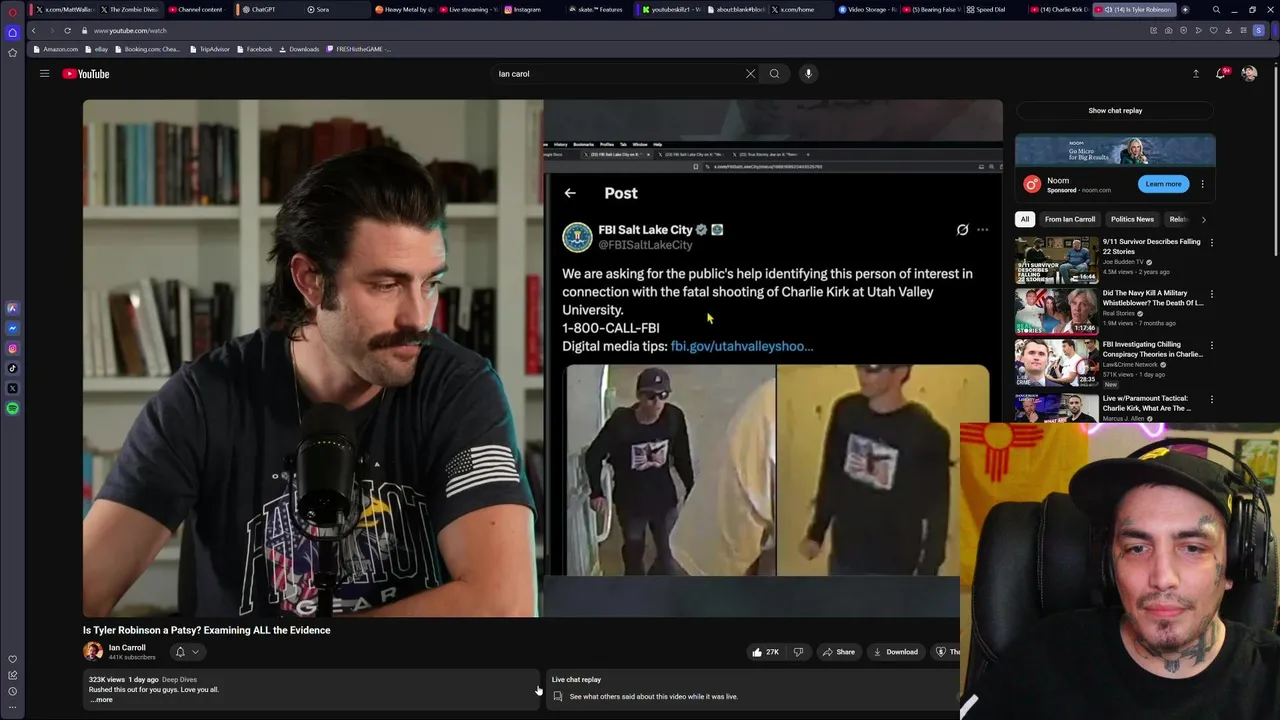
Task: Open options for Live w/Paramount Tactical video
Action: click(x=1211, y=399)
